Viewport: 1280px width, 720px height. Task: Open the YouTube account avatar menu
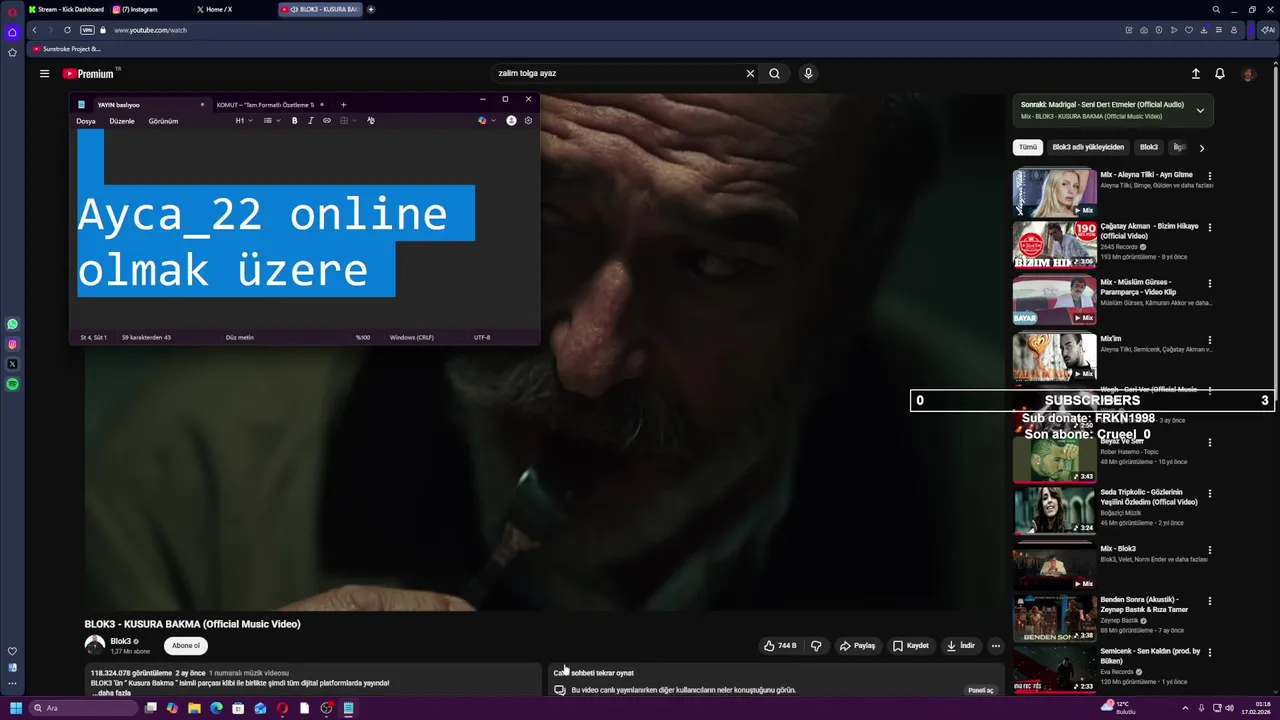pyautogui.click(x=1248, y=73)
